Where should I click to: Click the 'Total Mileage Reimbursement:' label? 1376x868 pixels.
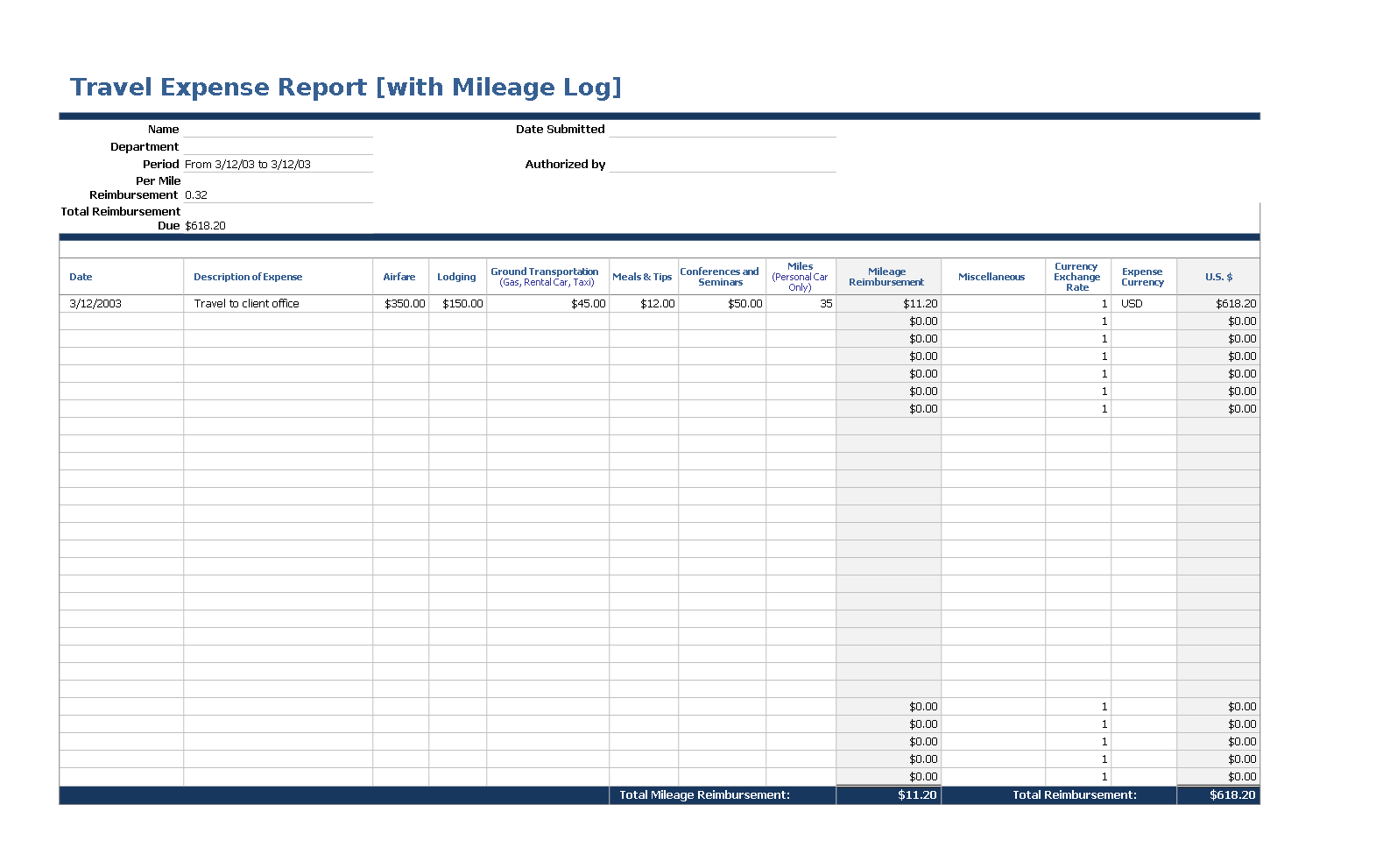click(704, 795)
